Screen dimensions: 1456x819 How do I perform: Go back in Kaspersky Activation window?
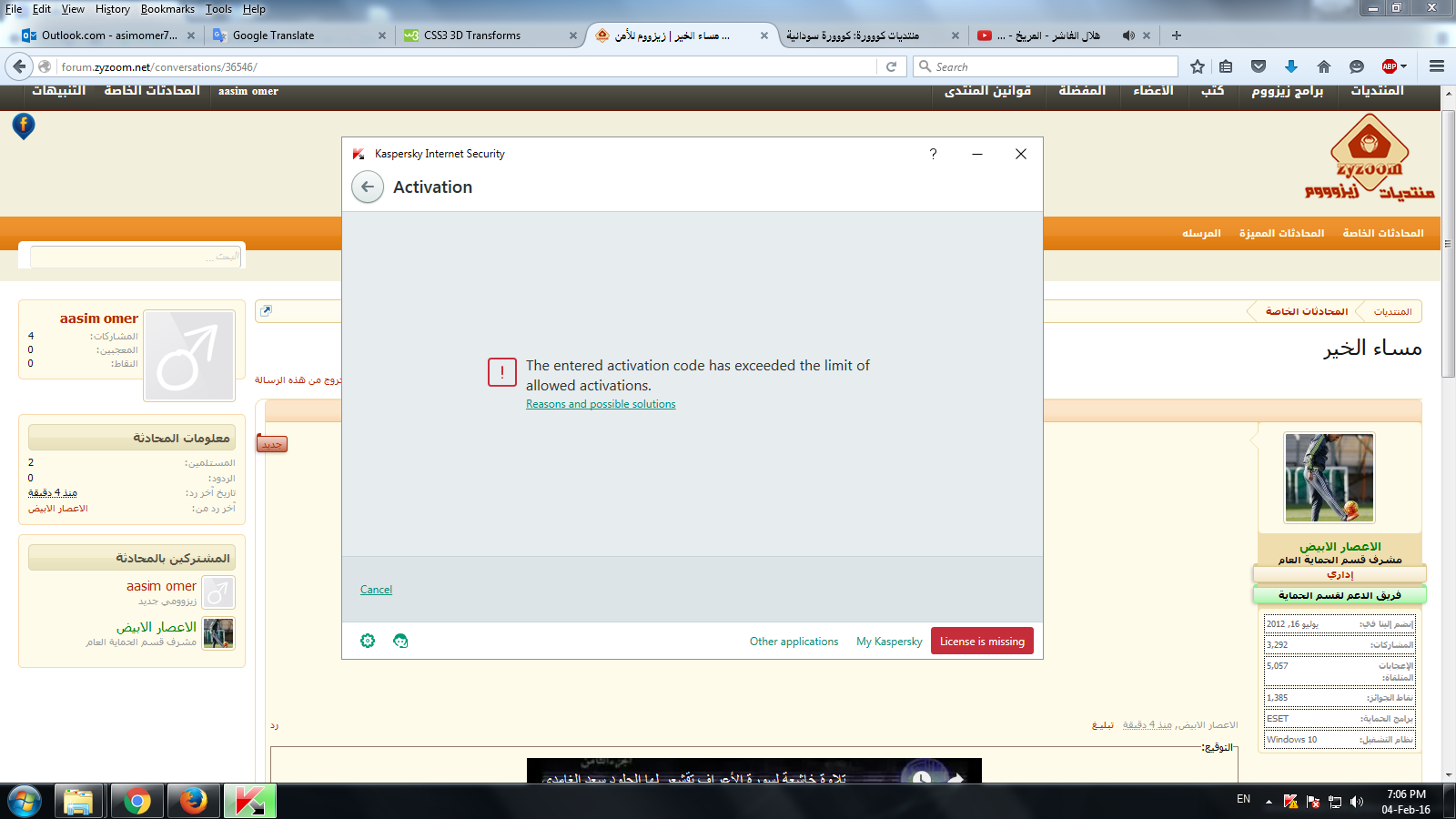368,187
